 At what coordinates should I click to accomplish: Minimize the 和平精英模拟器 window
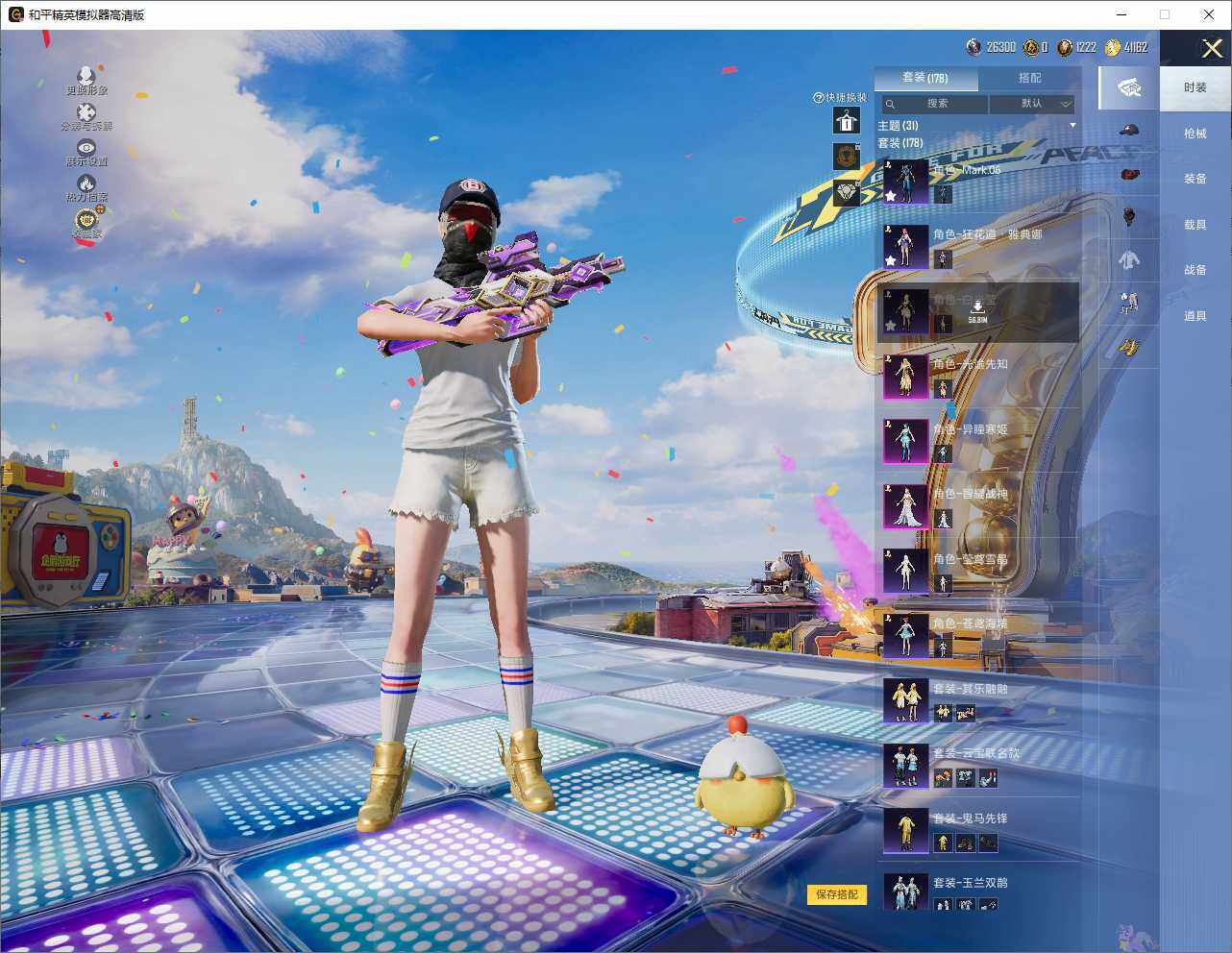1121,14
